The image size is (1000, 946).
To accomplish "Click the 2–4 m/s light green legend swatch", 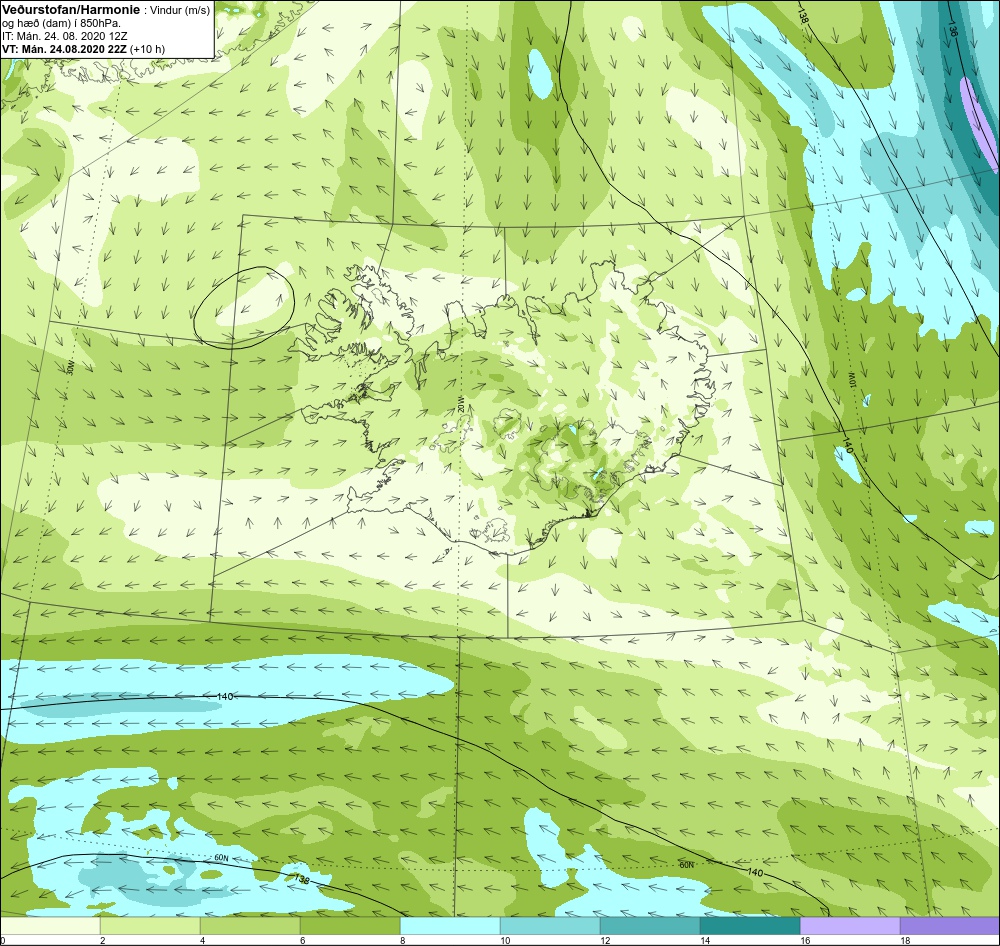I will 150,926.
